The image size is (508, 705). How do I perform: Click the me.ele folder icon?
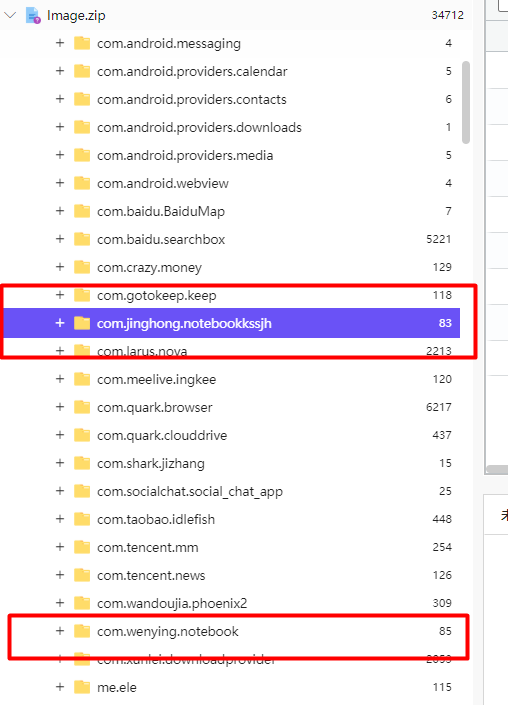(x=82, y=687)
